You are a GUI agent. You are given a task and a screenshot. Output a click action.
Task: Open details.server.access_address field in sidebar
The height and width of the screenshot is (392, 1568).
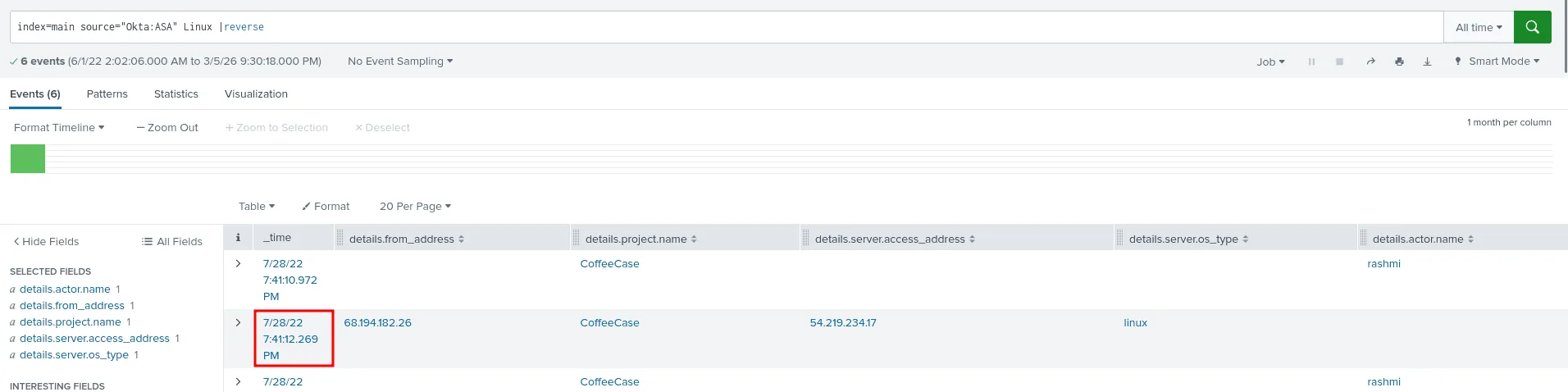[94, 338]
